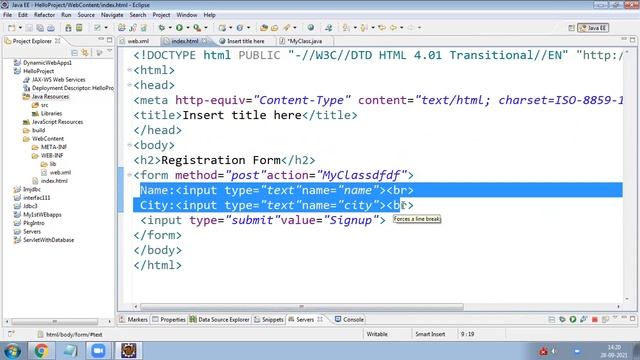Open the File menu
Viewport: 640px width, 360px height.
click(7, 15)
